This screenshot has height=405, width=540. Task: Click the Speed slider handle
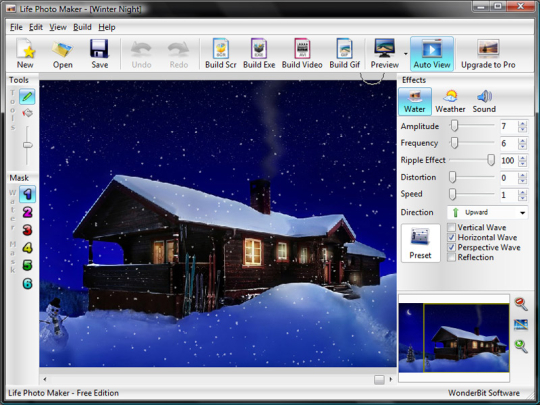(452, 194)
